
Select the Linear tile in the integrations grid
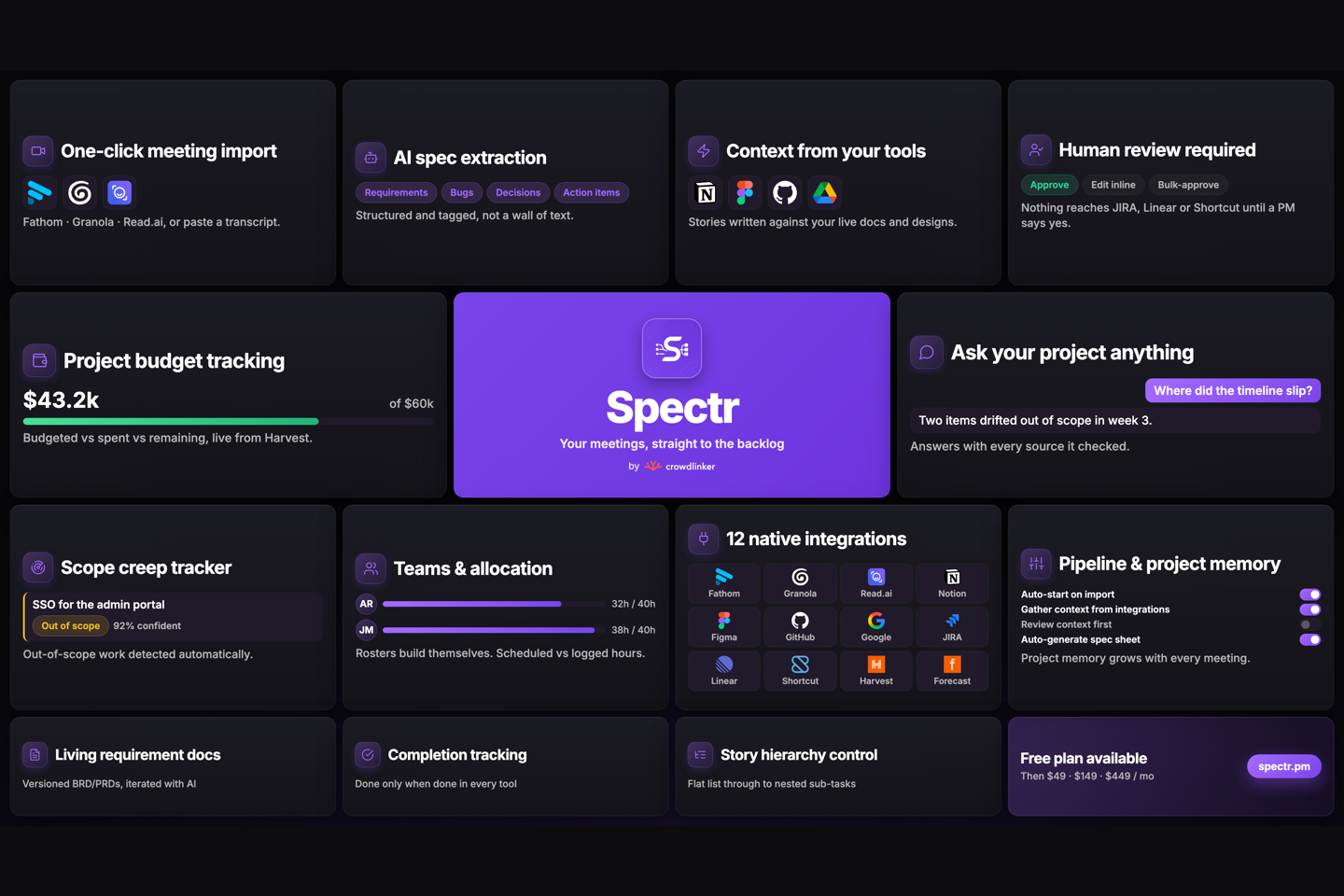[x=724, y=670]
